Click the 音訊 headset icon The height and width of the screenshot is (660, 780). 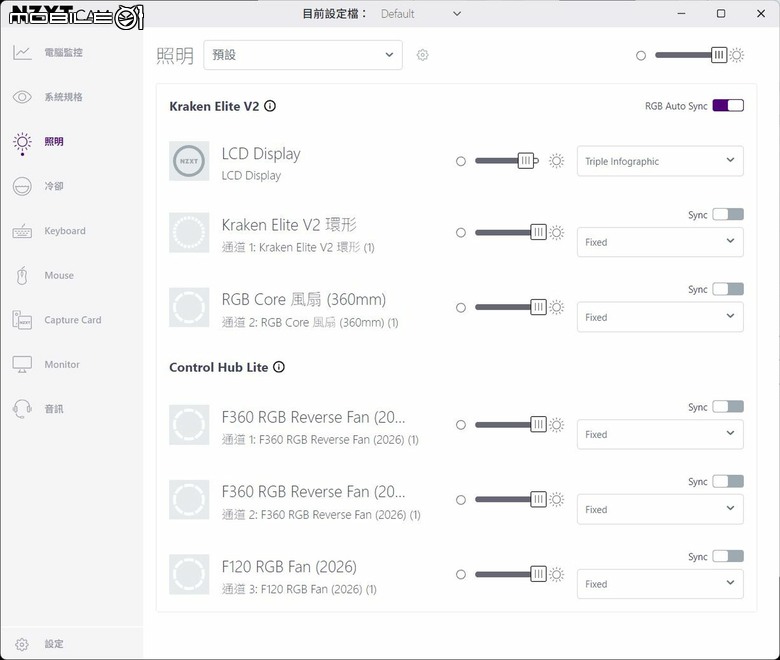pos(22,409)
